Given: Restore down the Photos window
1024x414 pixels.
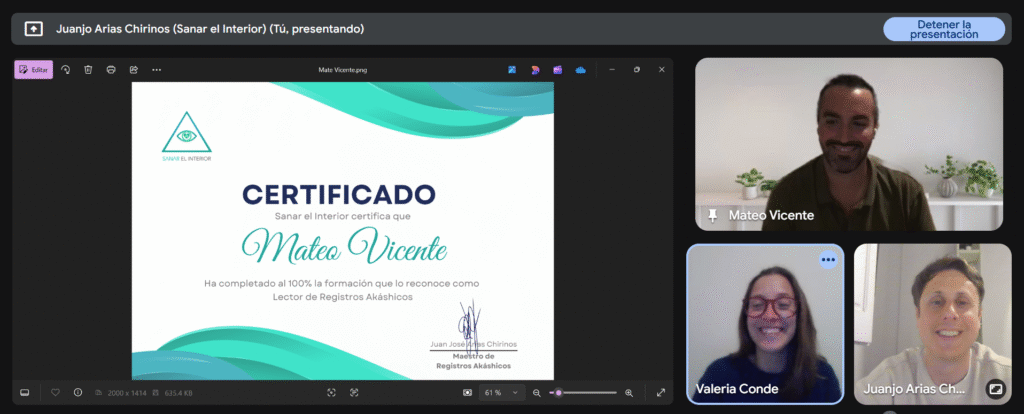Looking at the screenshot, I should [x=637, y=69].
